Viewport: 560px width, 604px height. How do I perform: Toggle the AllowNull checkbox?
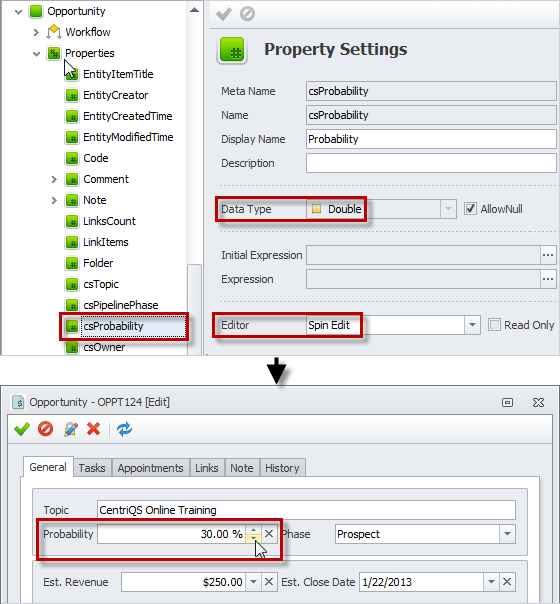pos(470,209)
